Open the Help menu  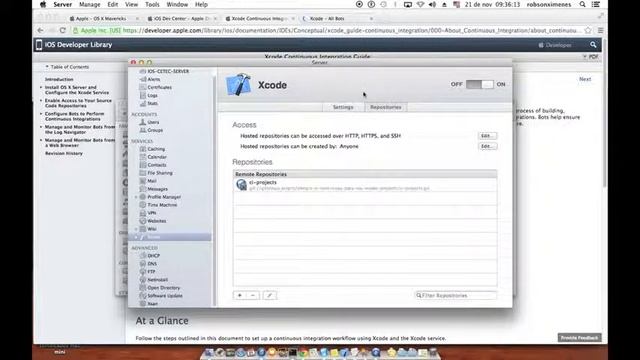click(x=201, y=4)
